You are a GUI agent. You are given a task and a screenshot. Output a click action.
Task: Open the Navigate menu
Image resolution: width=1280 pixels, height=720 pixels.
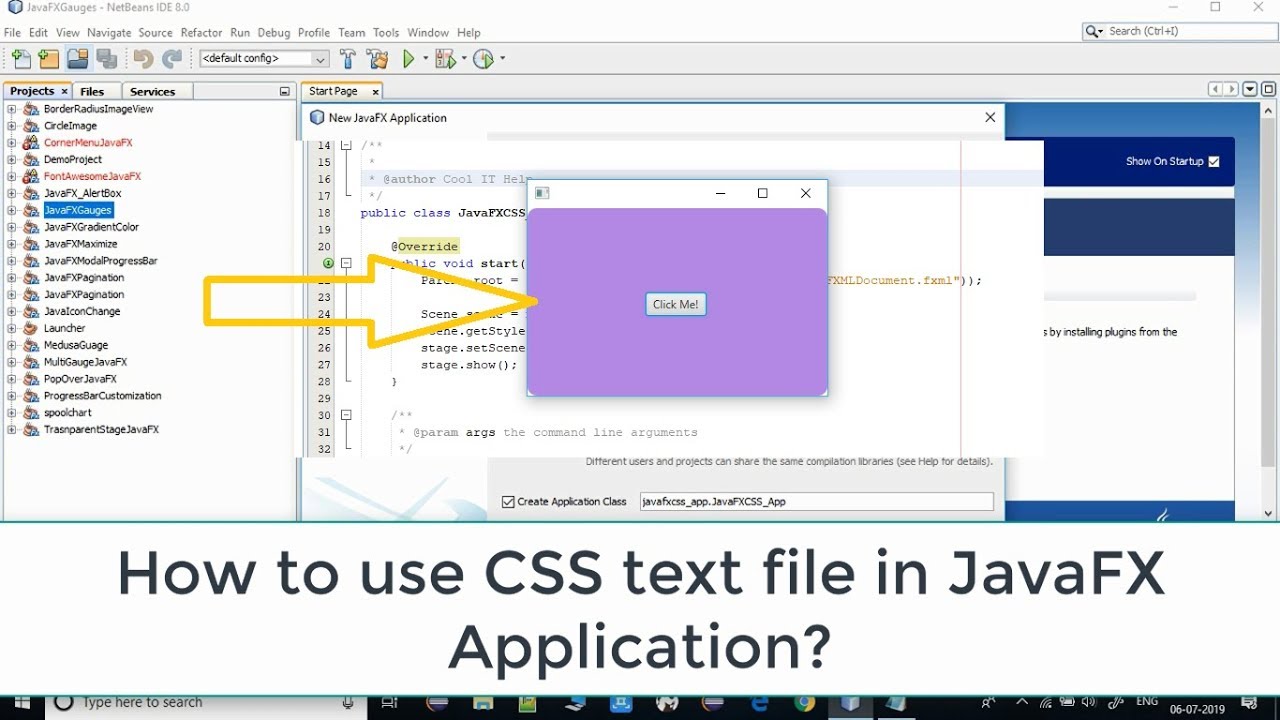point(109,33)
